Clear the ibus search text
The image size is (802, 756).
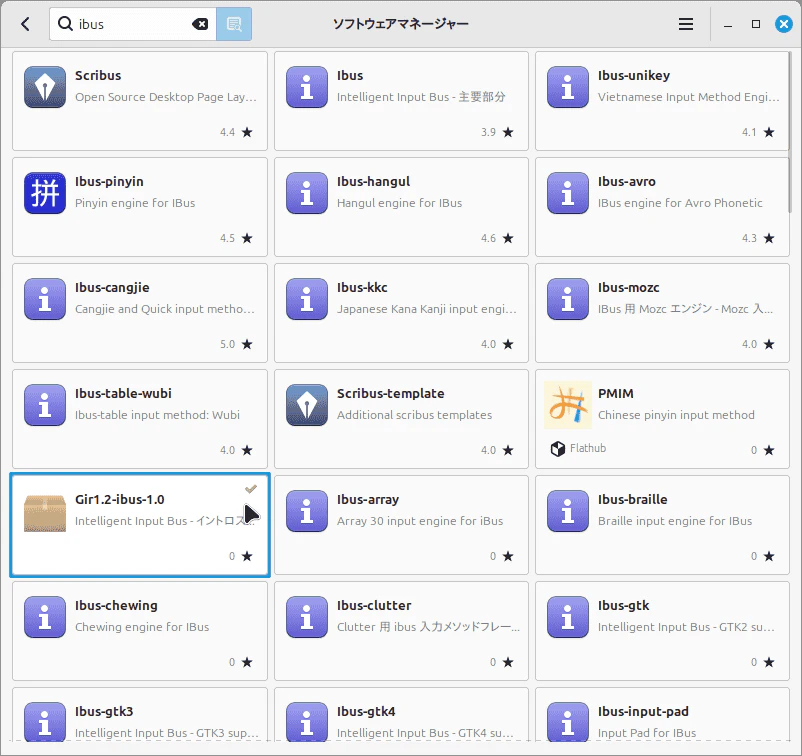coord(200,24)
